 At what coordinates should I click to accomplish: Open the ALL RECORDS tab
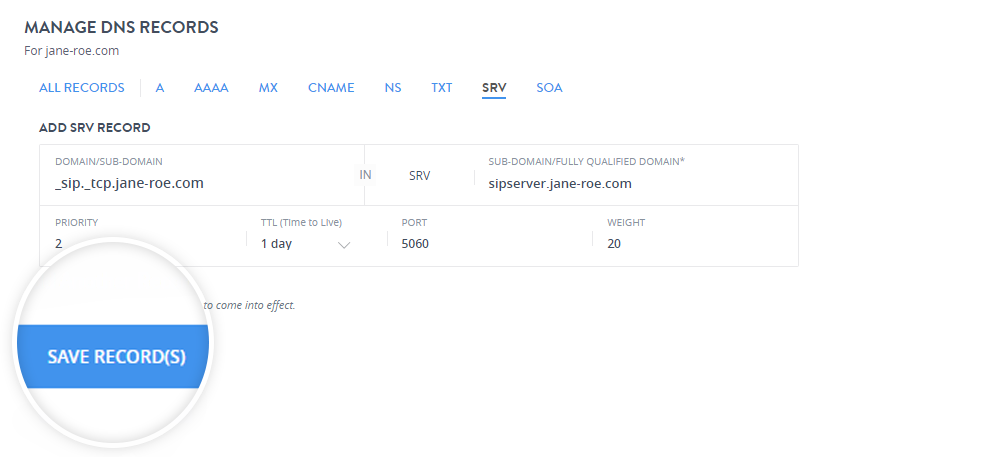tap(81, 88)
